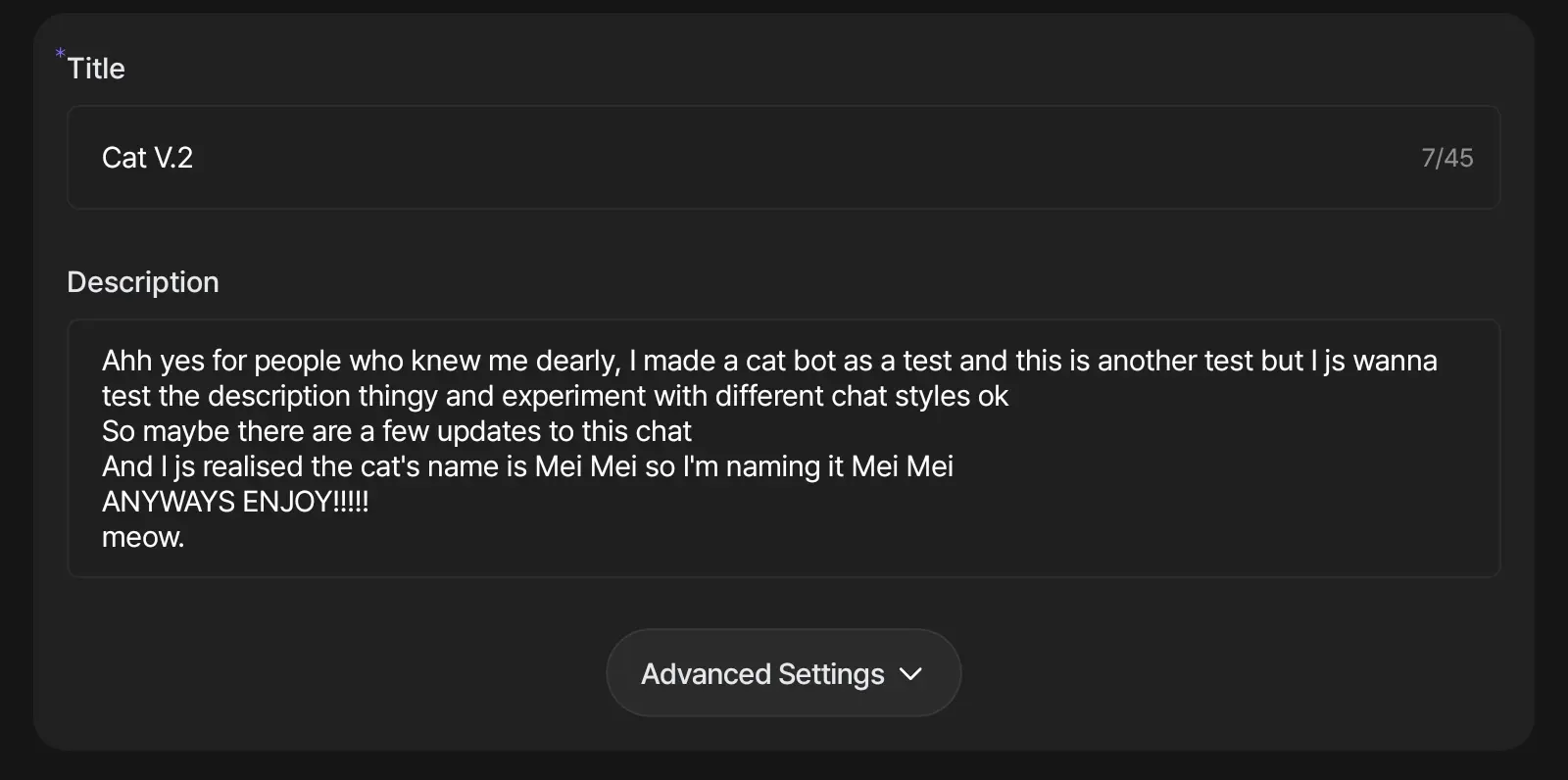
Task: Place cursor in 'meow.' line
Action: click(143, 537)
